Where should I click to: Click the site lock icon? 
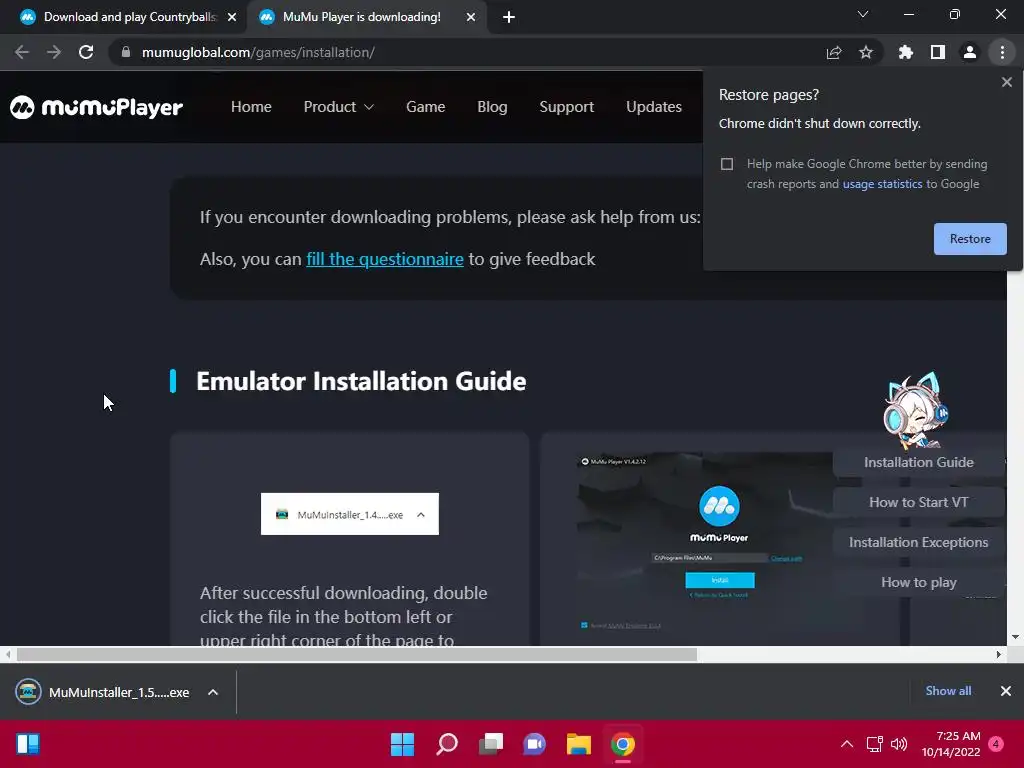pos(126,52)
